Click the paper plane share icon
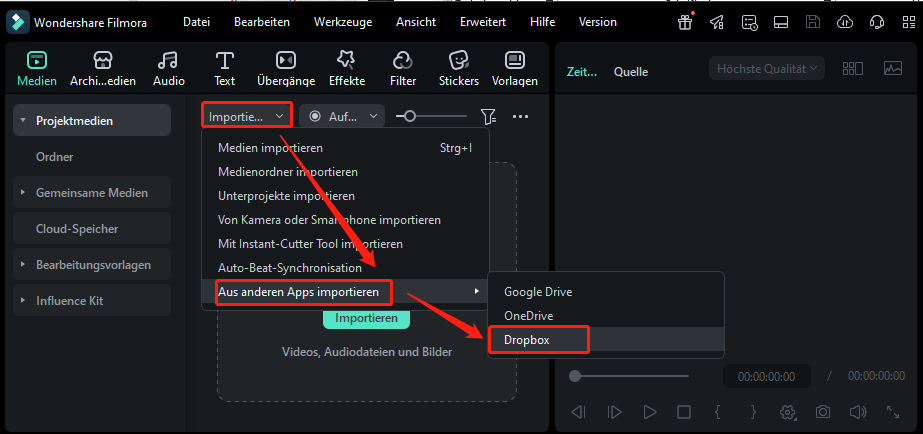This screenshot has width=923, height=434. [716, 22]
